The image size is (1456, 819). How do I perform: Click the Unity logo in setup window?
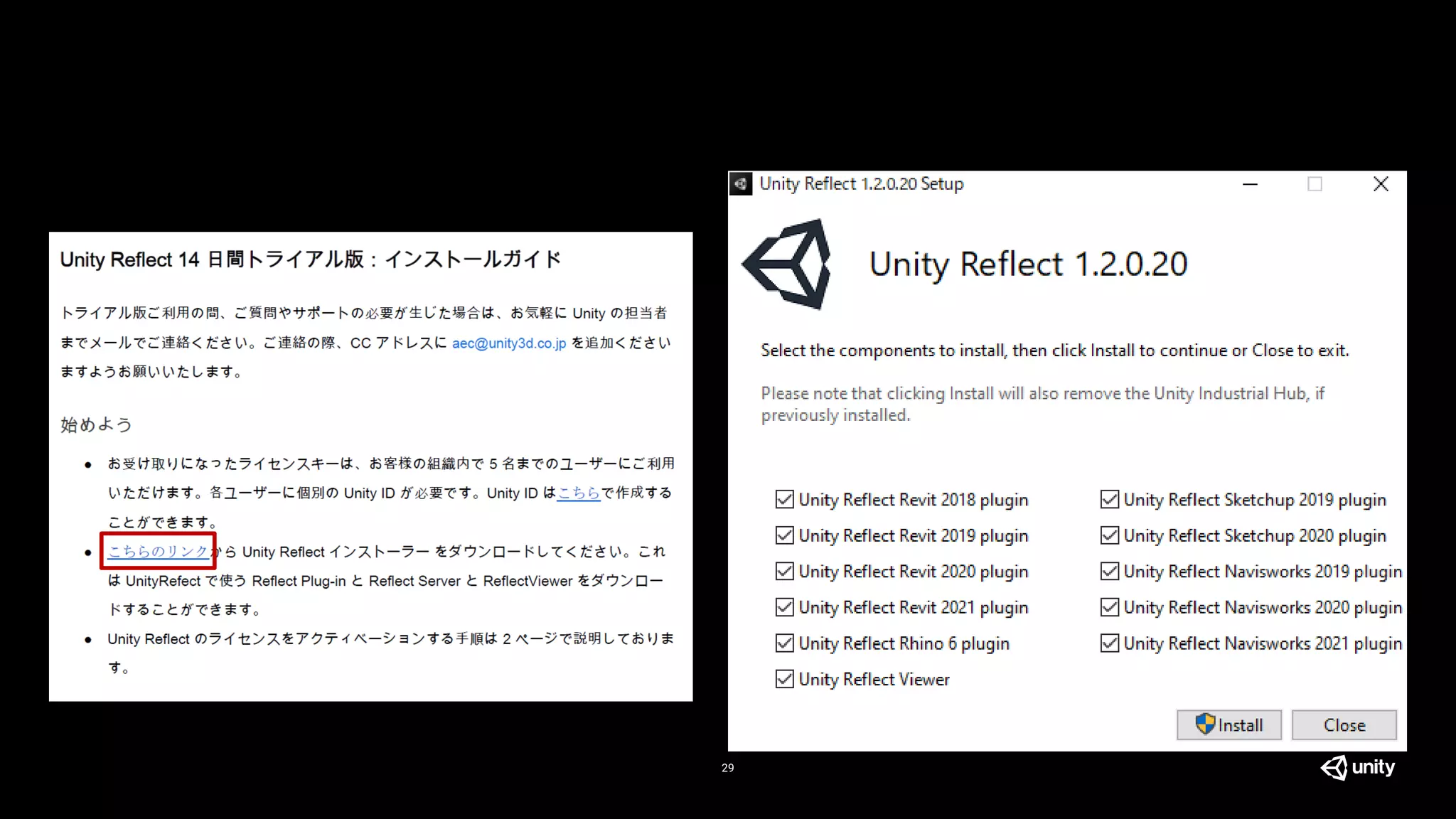[x=787, y=264]
